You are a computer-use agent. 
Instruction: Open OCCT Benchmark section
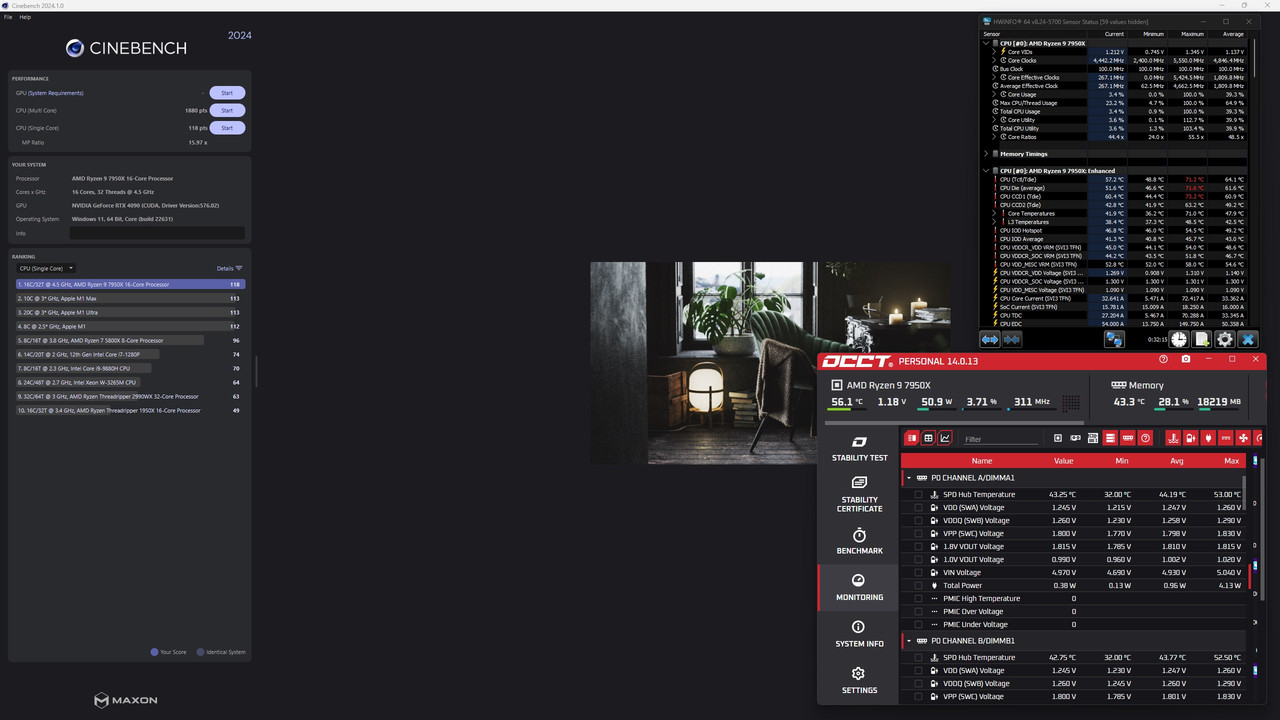coord(859,542)
